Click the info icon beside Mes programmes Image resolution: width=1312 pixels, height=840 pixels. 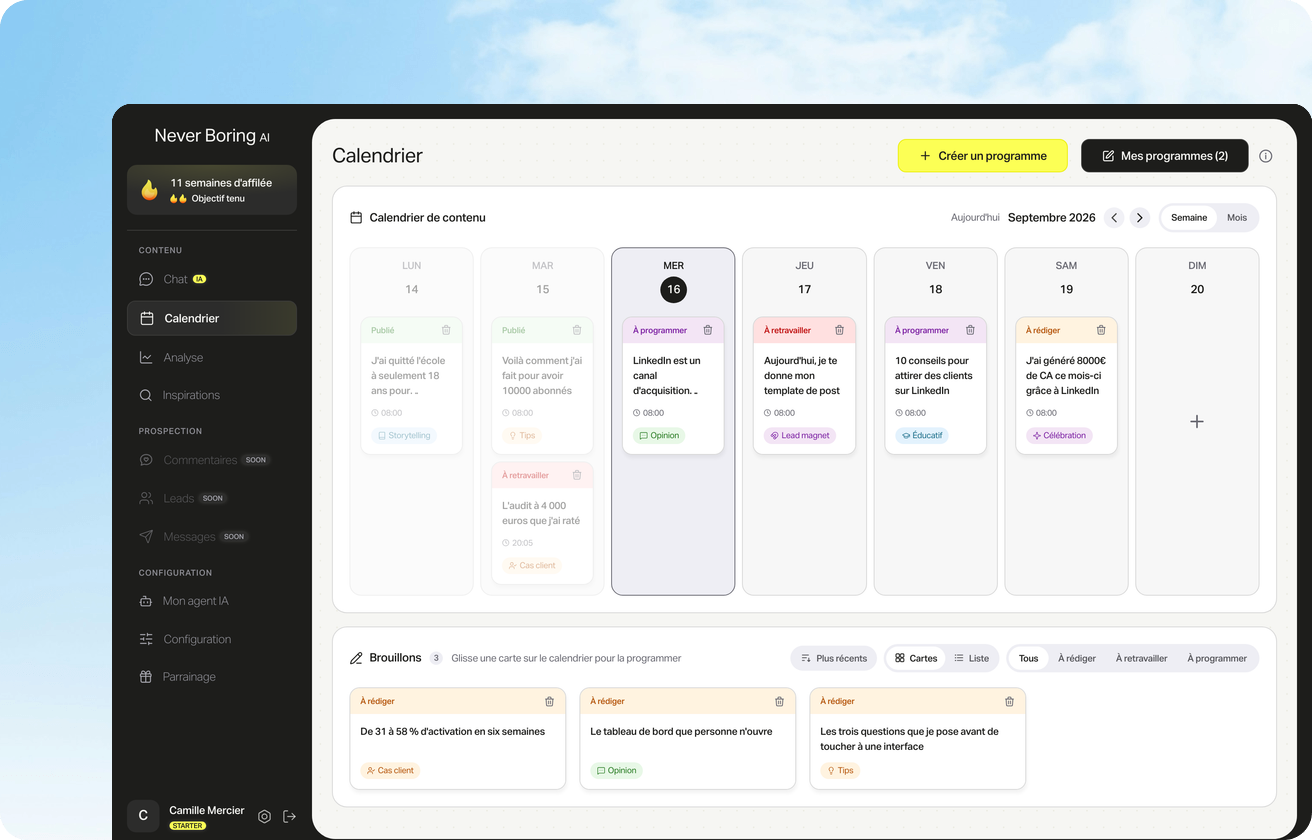tap(1265, 156)
